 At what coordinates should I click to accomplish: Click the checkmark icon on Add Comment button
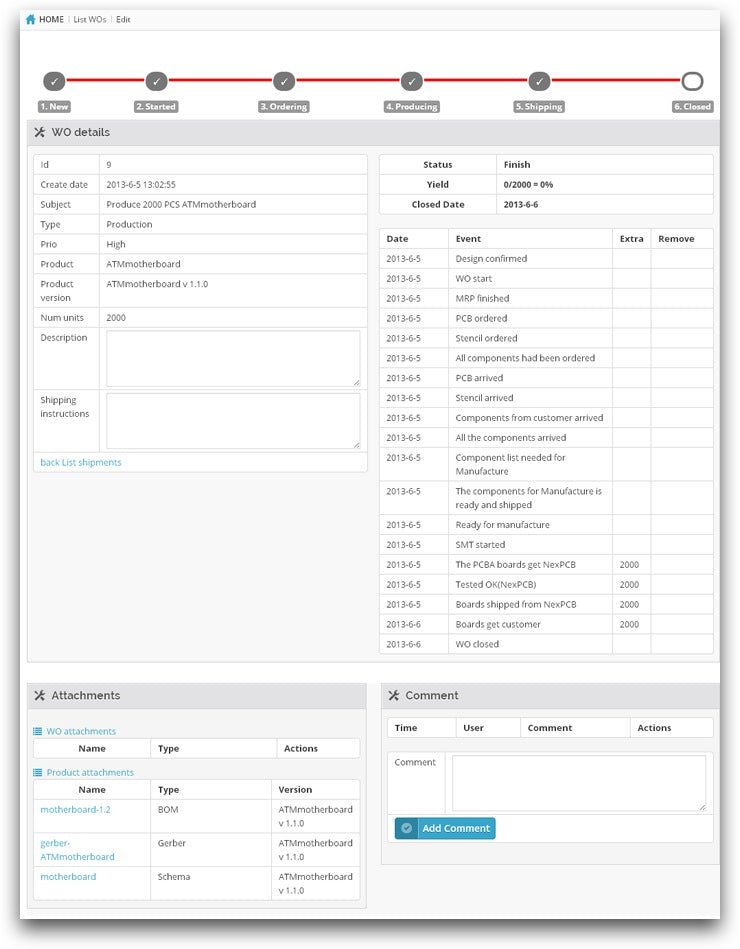coord(407,828)
